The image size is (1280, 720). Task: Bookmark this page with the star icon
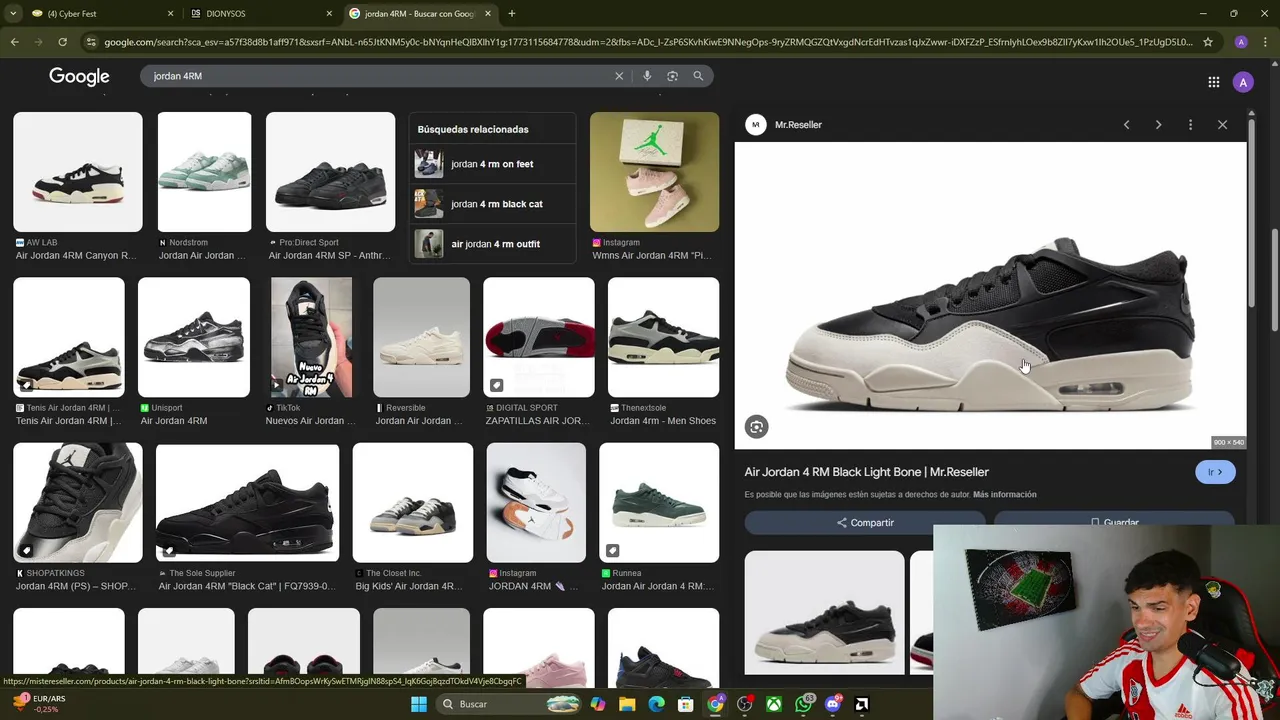pyautogui.click(x=1208, y=42)
